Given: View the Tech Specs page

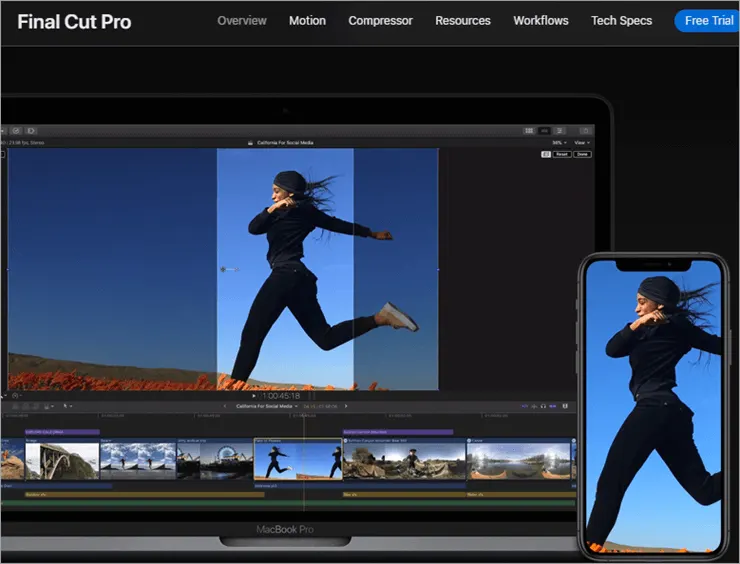Looking at the screenshot, I should 622,21.
